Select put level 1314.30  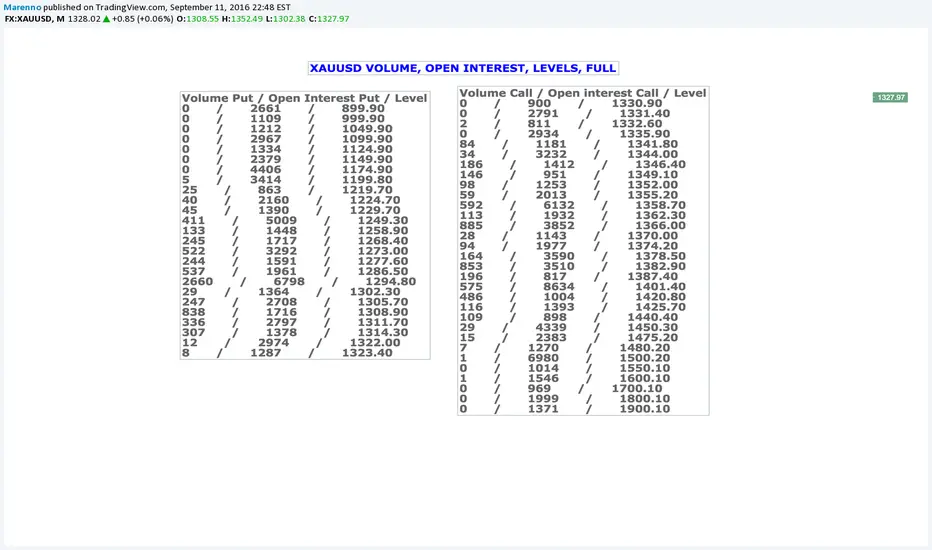tap(383, 332)
